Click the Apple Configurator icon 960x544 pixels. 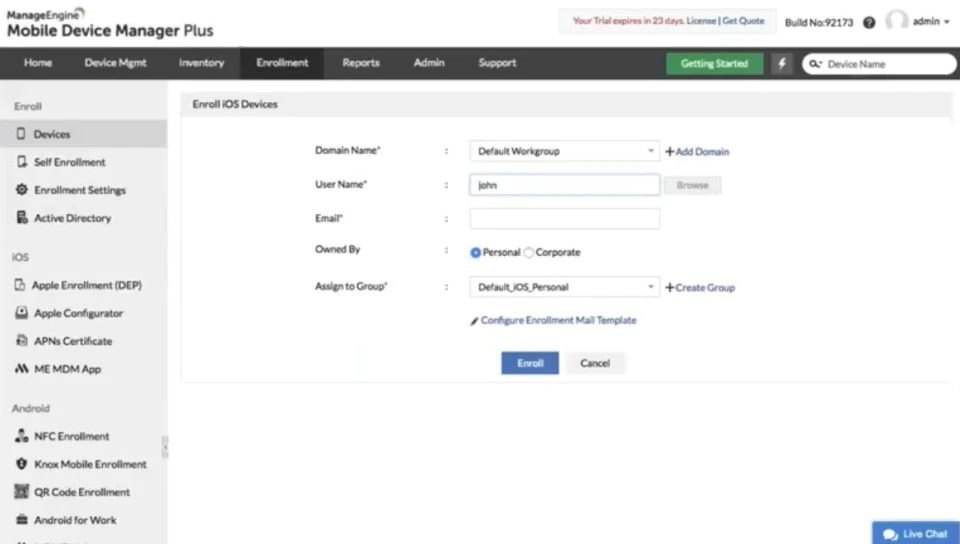click(x=21, y=313)
